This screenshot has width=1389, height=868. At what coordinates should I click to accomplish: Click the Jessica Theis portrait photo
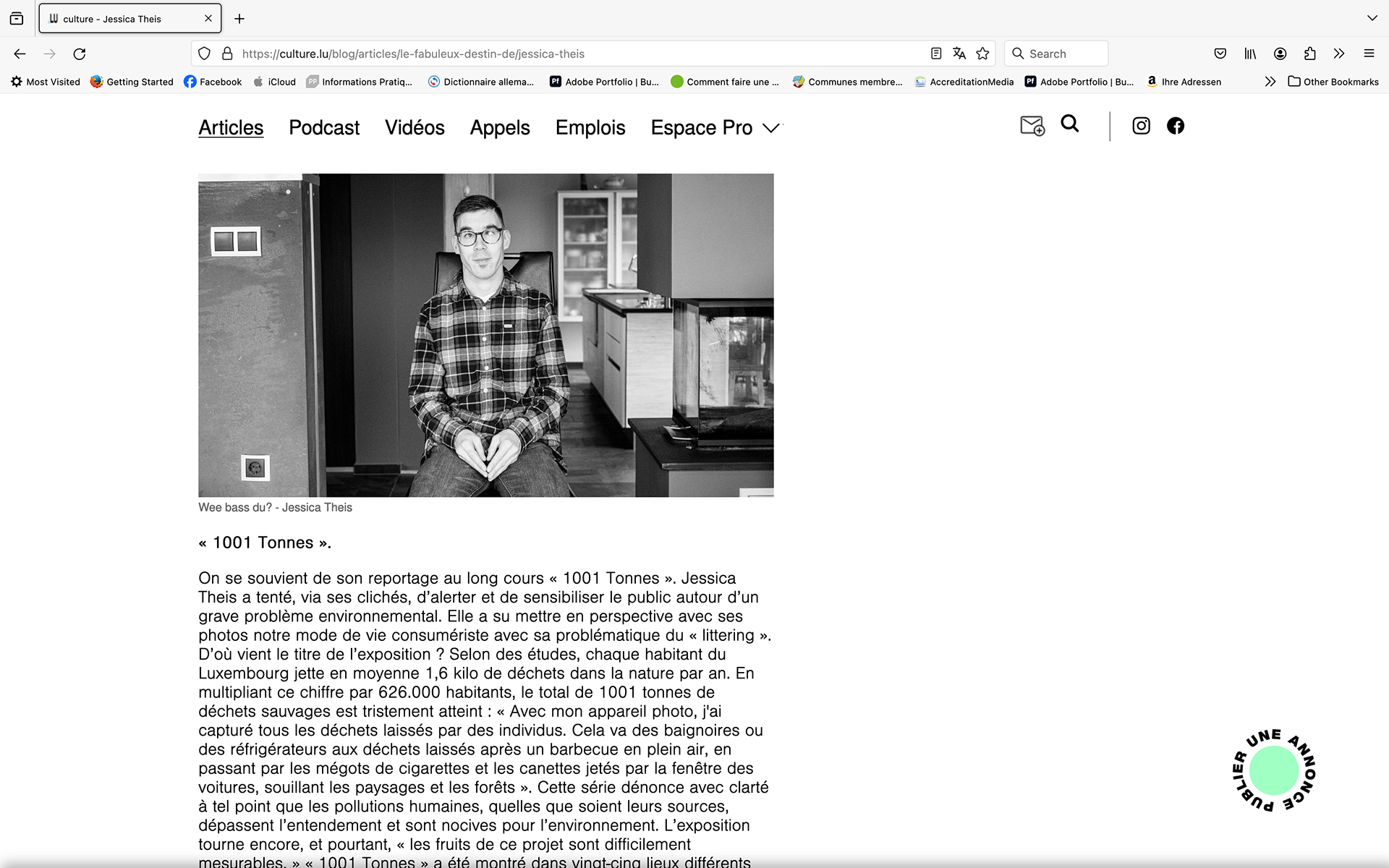pyautogui.click(x=485, y=335)
